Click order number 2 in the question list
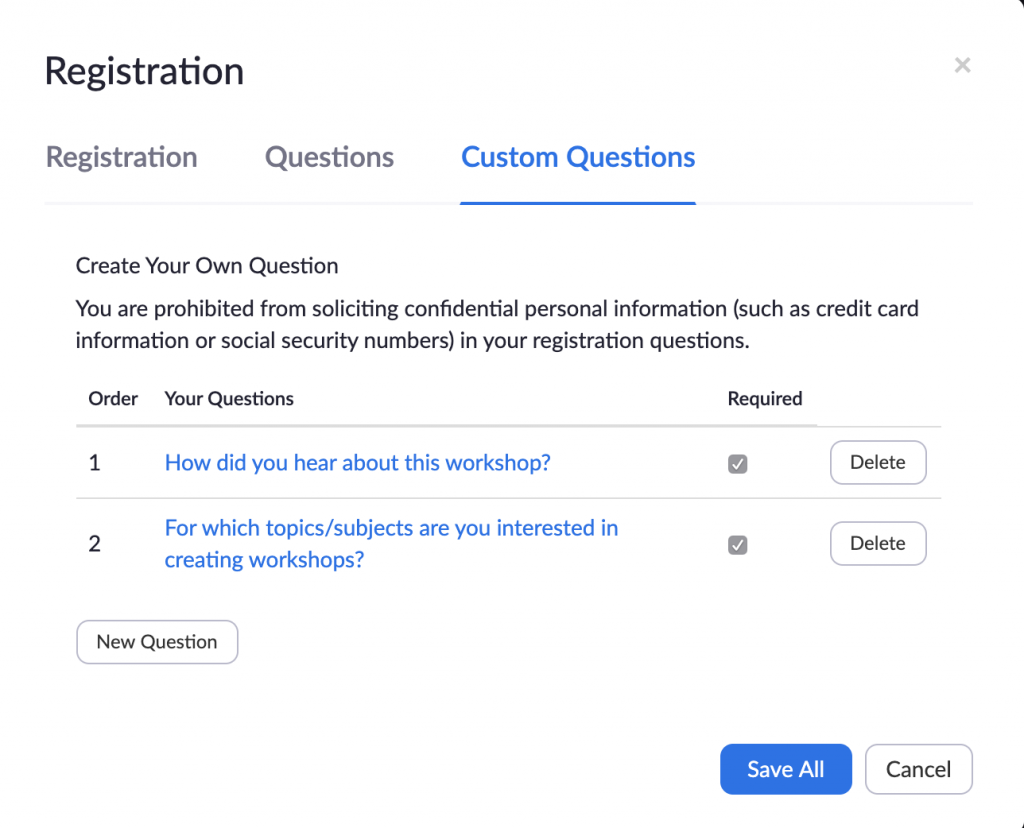This screenshot has height=828, width=1024. [95, 544]
